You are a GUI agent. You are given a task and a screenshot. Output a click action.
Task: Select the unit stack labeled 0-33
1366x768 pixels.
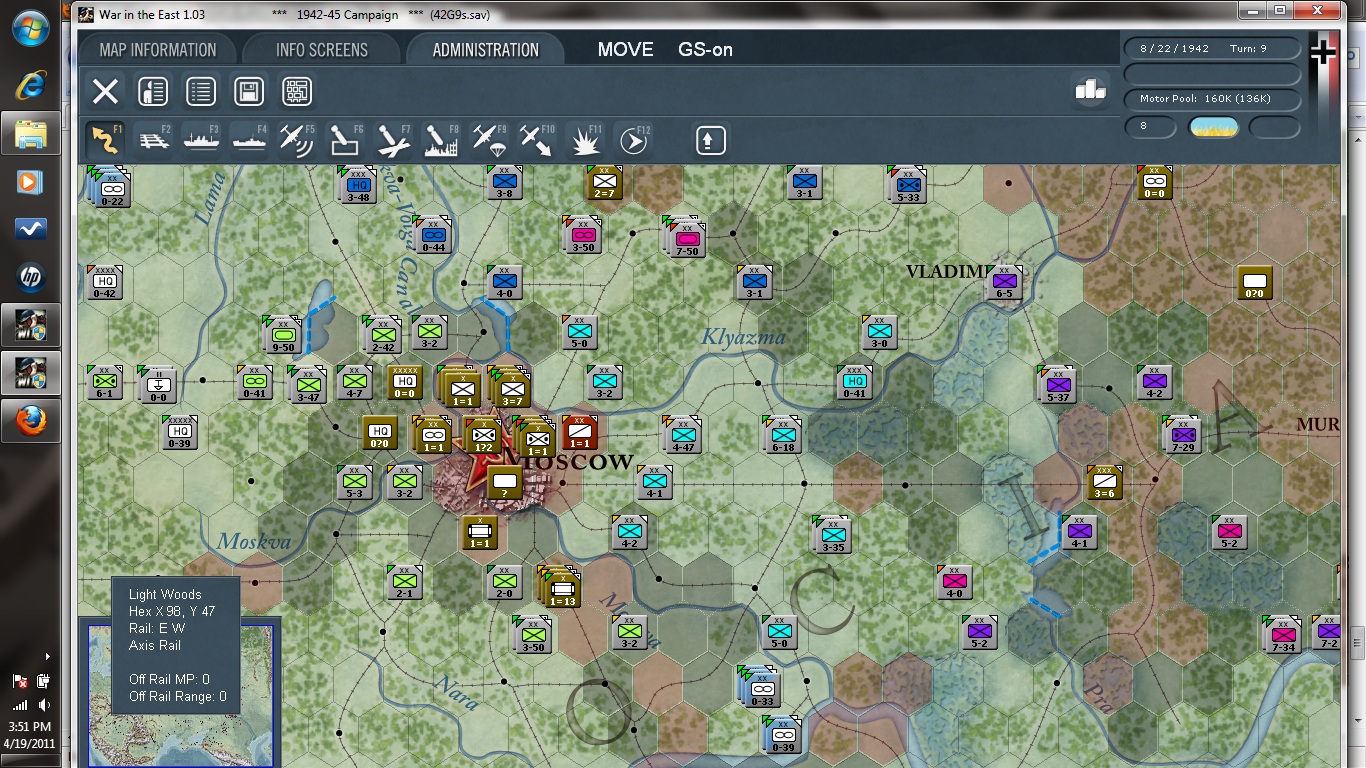pos(760,686)
